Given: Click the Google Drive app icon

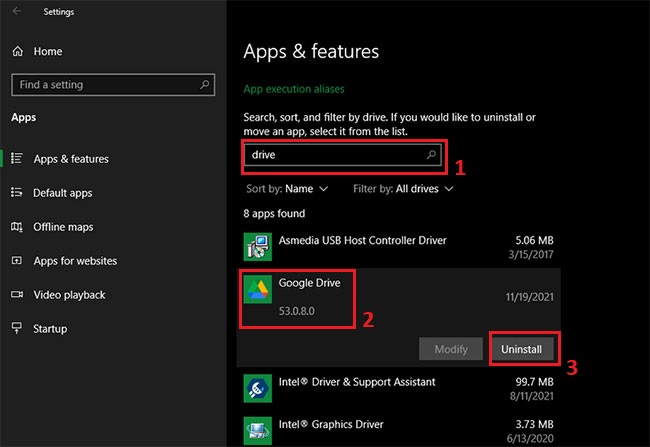Looking at the screenshot, I should pos(258,289).
